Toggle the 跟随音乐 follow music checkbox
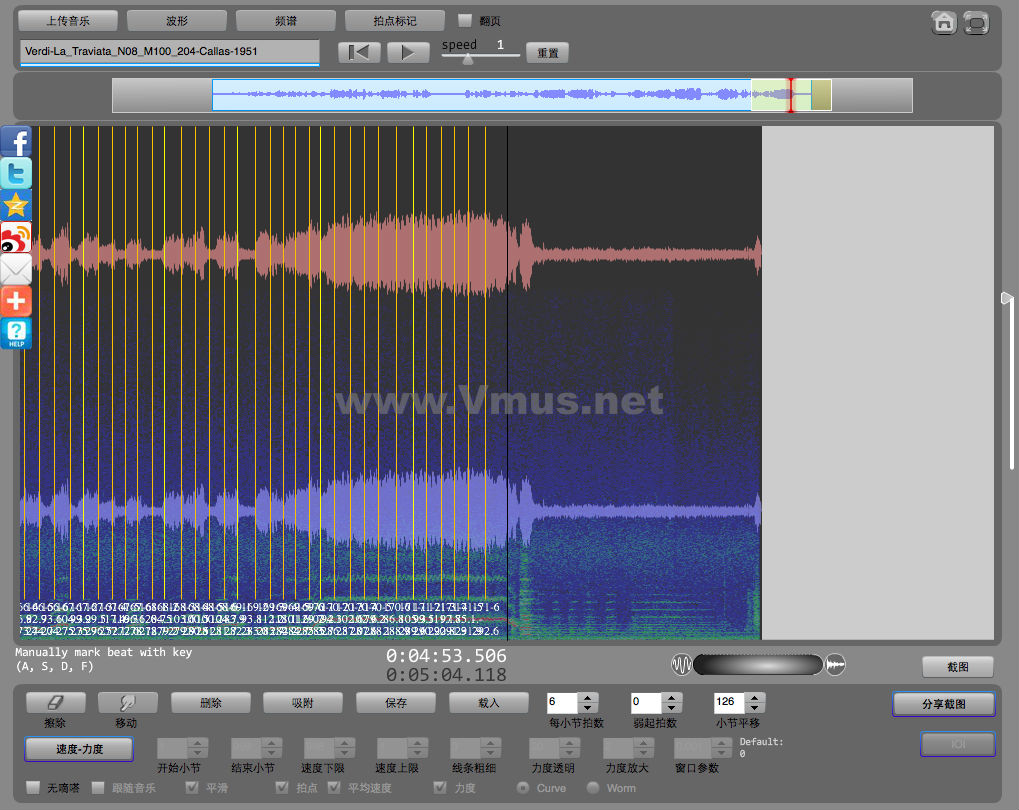 (98, 788)
